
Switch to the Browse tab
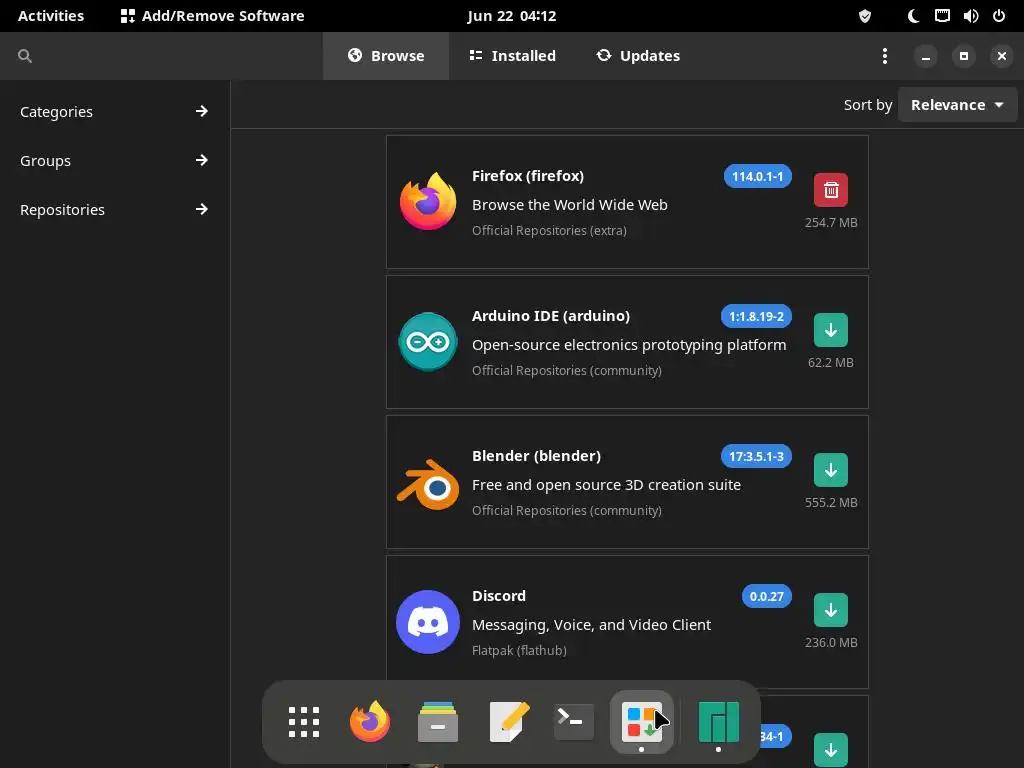386,56
